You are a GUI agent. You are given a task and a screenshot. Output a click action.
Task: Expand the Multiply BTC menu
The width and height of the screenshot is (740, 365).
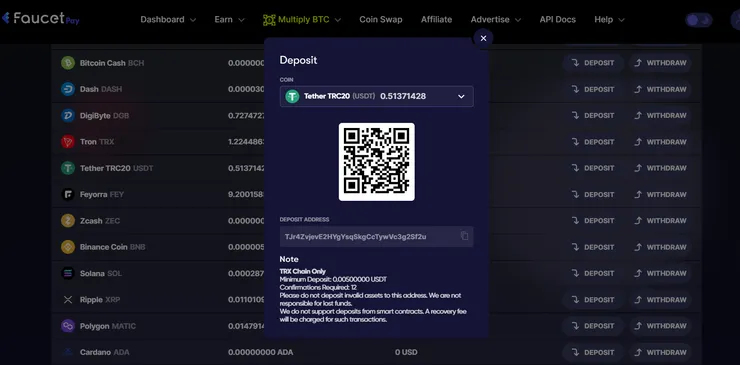[302, 20]
